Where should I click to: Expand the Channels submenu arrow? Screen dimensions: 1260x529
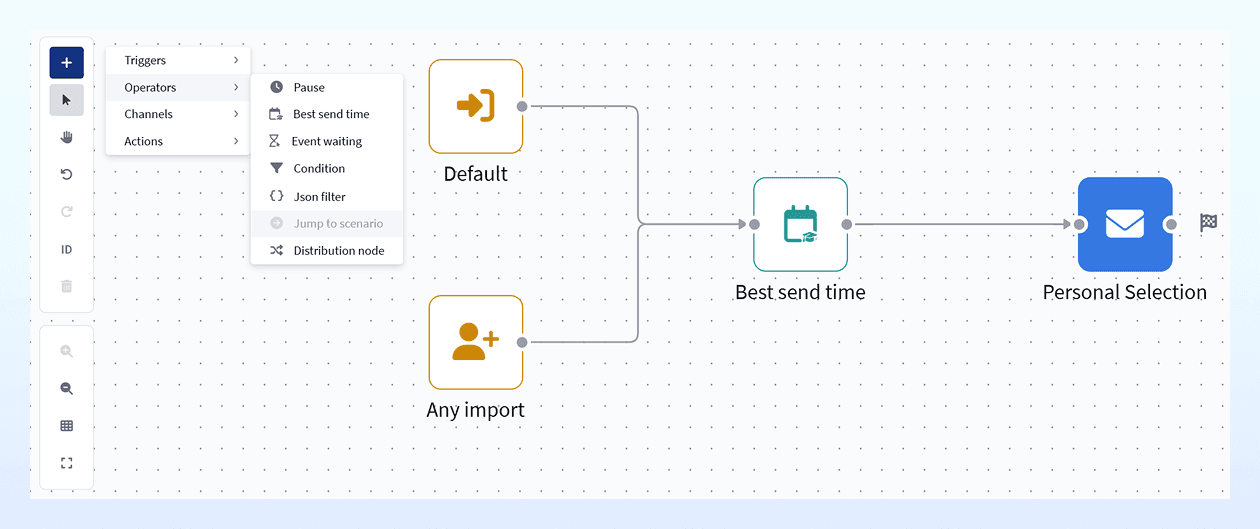236,114
